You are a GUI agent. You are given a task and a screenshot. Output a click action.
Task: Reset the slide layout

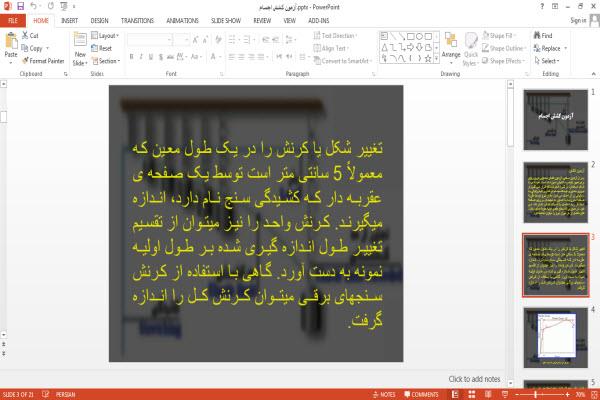pos(101,48)
